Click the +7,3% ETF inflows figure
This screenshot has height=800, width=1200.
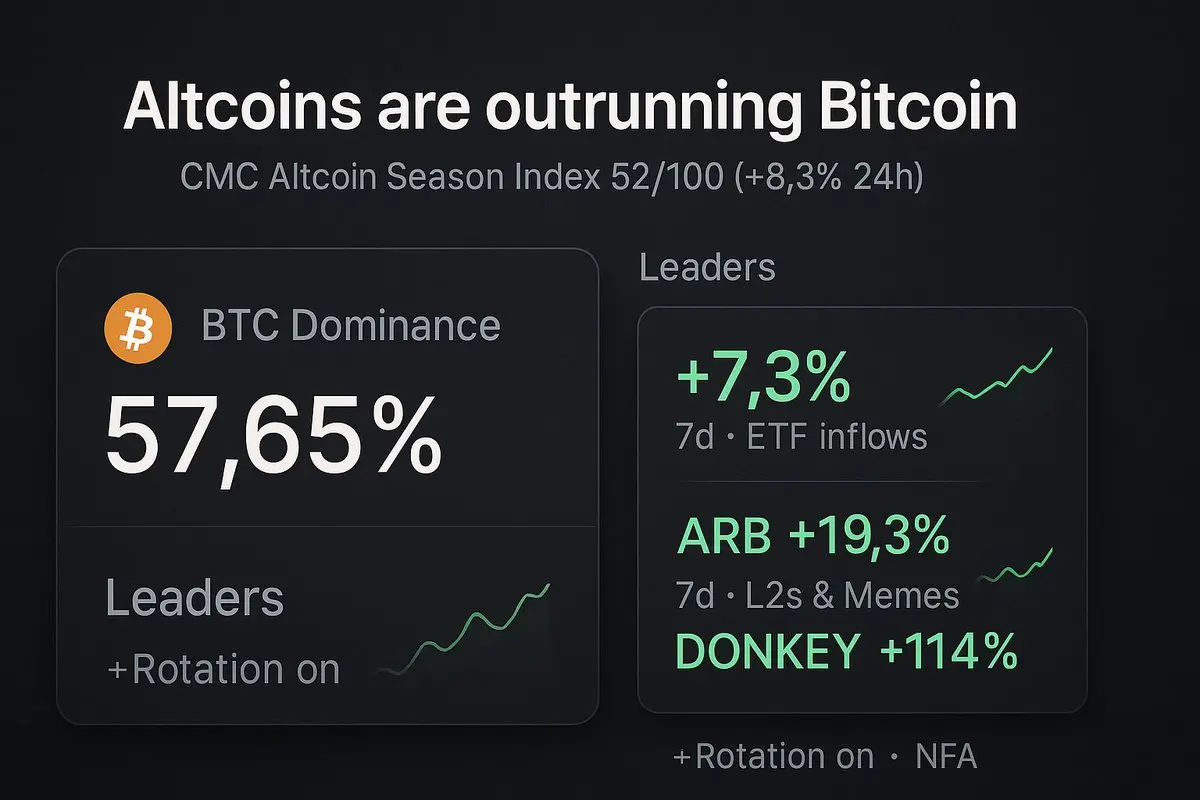pyautogui.click(x=763, y=381)
